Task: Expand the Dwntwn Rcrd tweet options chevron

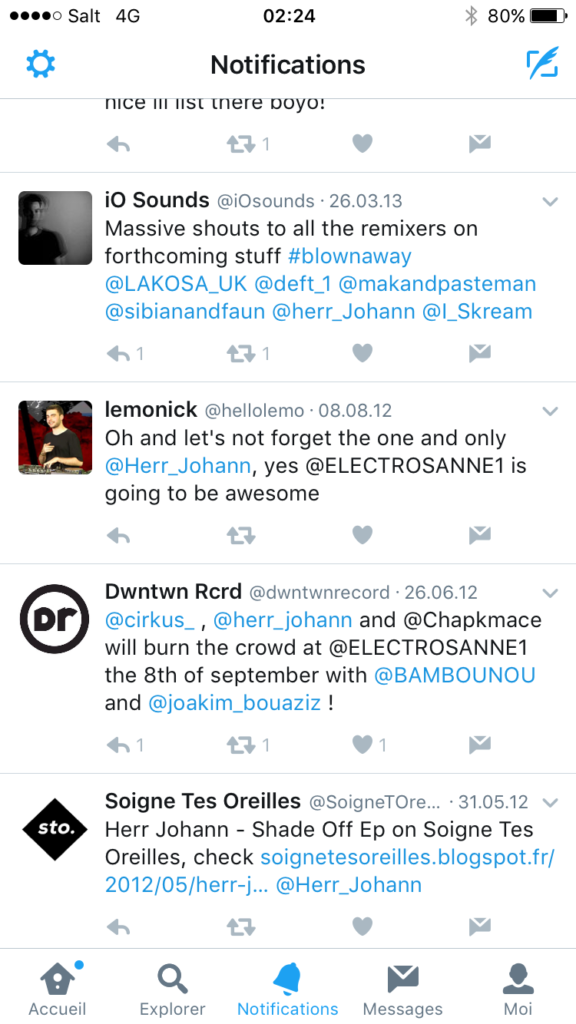Action: click(551, 594)
